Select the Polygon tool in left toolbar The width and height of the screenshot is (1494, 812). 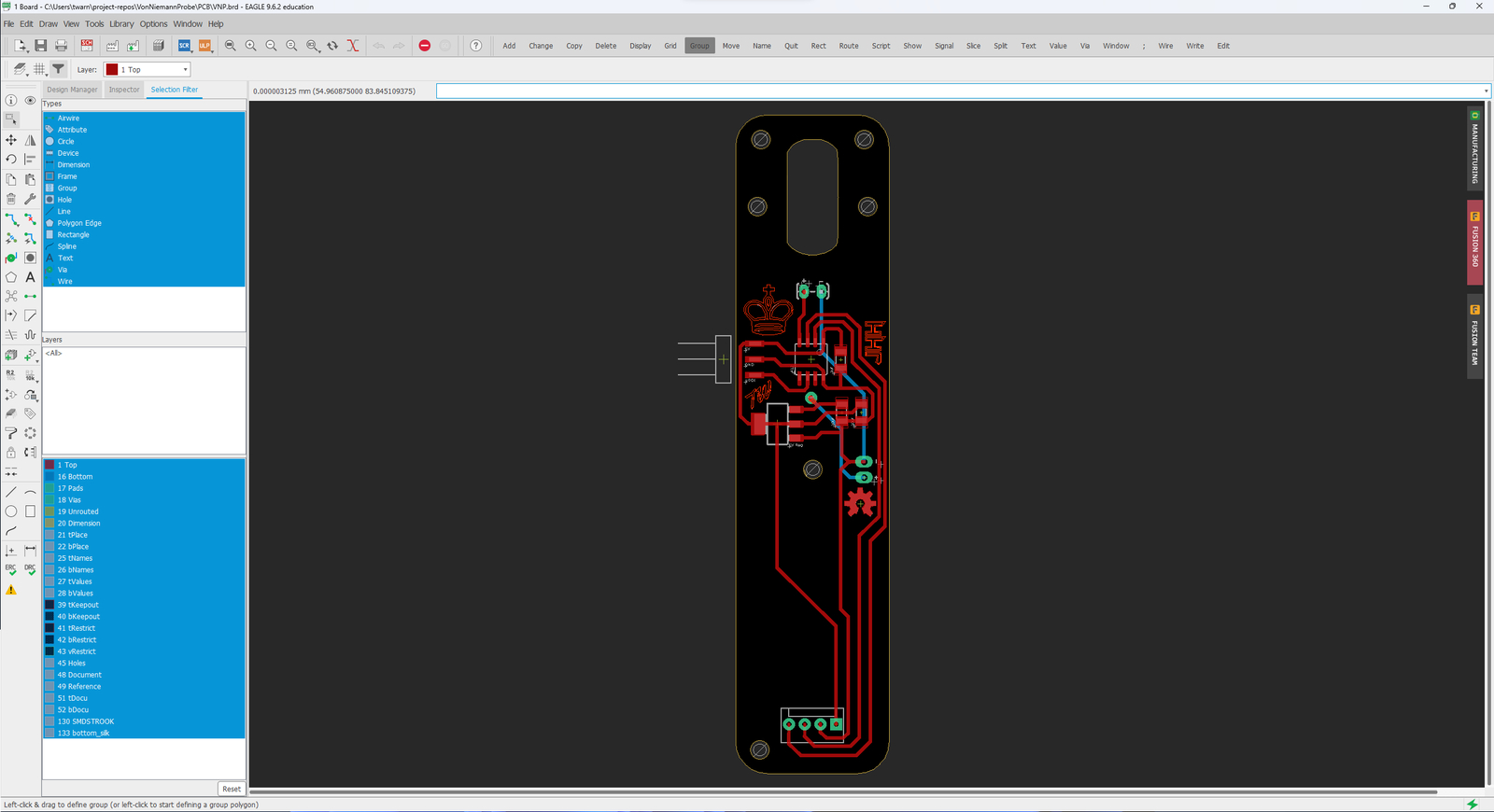click(x=11, y=277)
